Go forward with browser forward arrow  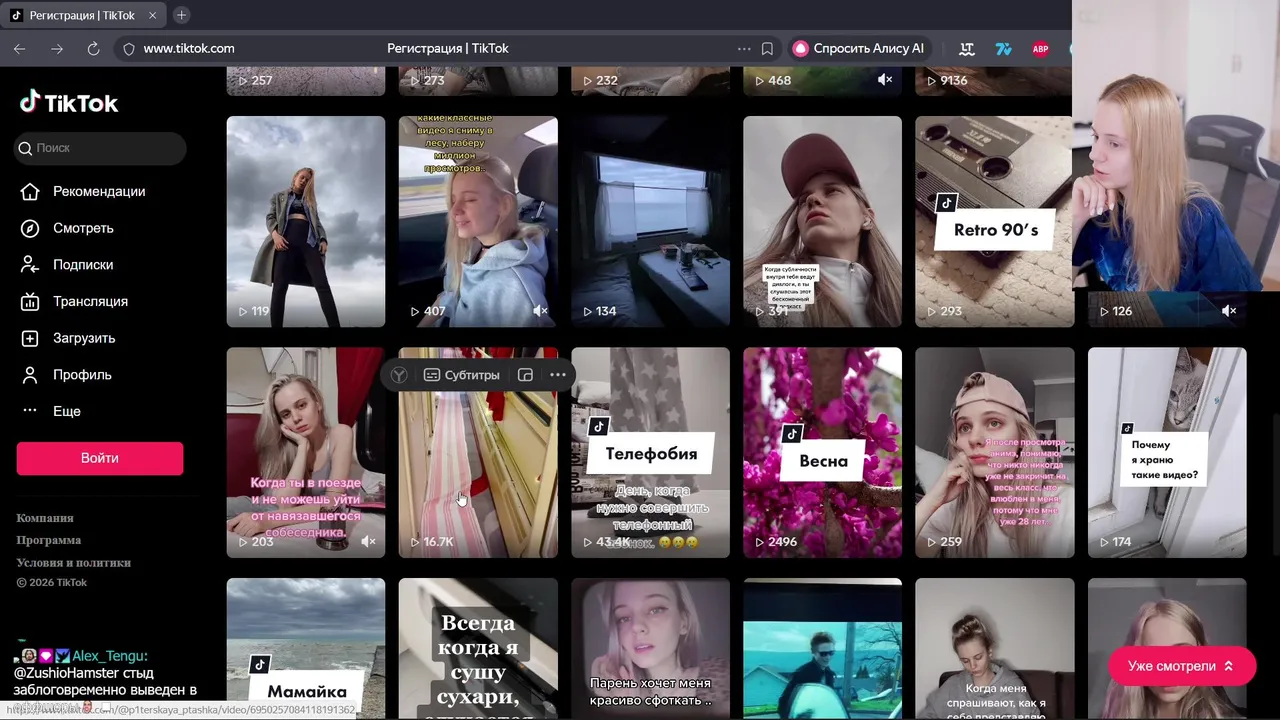point(57,48)
